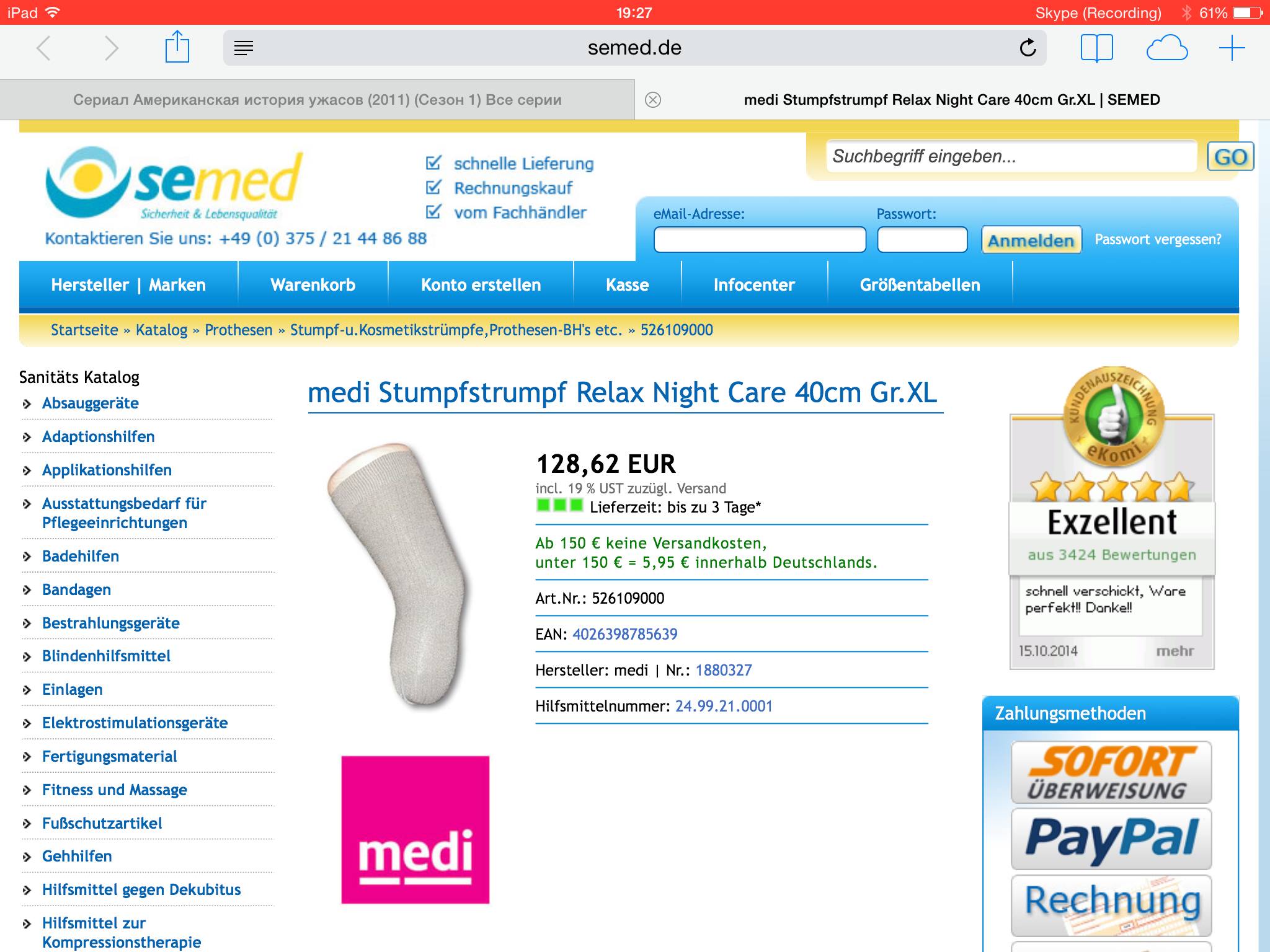This screenshot has width=1270, height=952.
Task: Tap the Safari back arrow
Action: pos(43,48)
